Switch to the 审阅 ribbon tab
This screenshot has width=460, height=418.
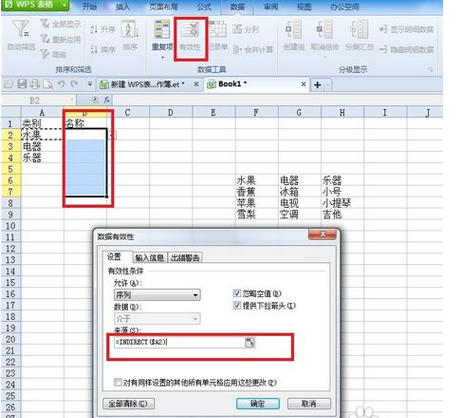click(271, 6)
